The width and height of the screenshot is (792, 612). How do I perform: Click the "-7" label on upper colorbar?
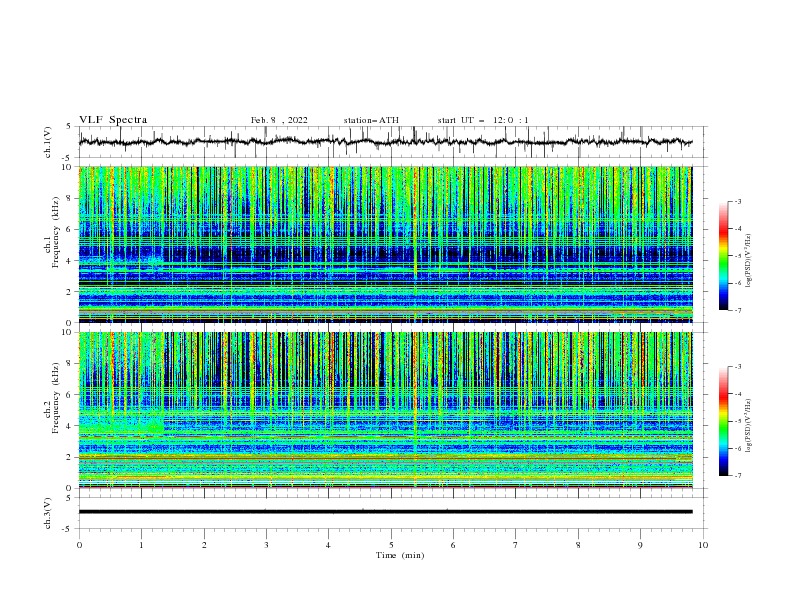coord(738,310)
